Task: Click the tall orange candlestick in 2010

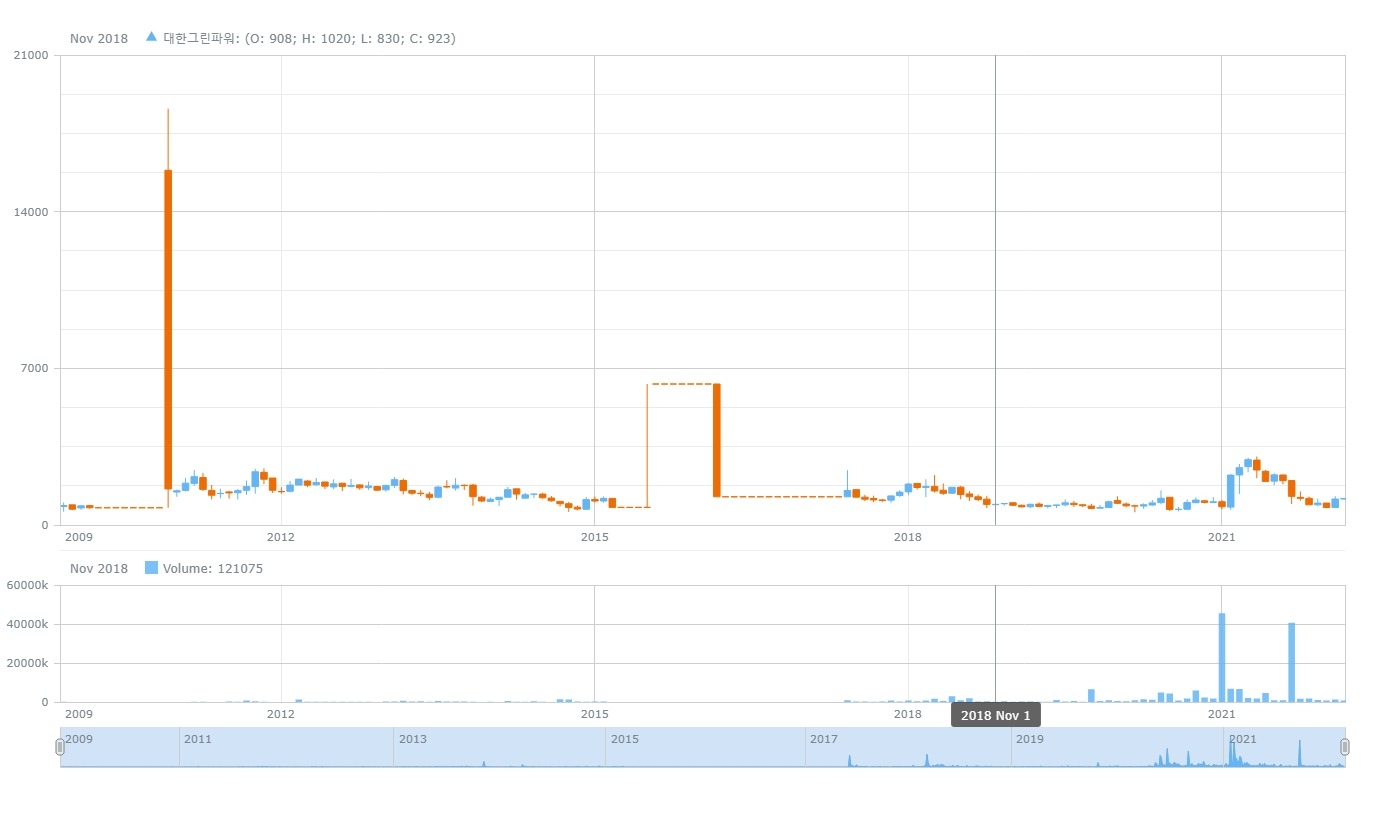Action: coord(168,328)
